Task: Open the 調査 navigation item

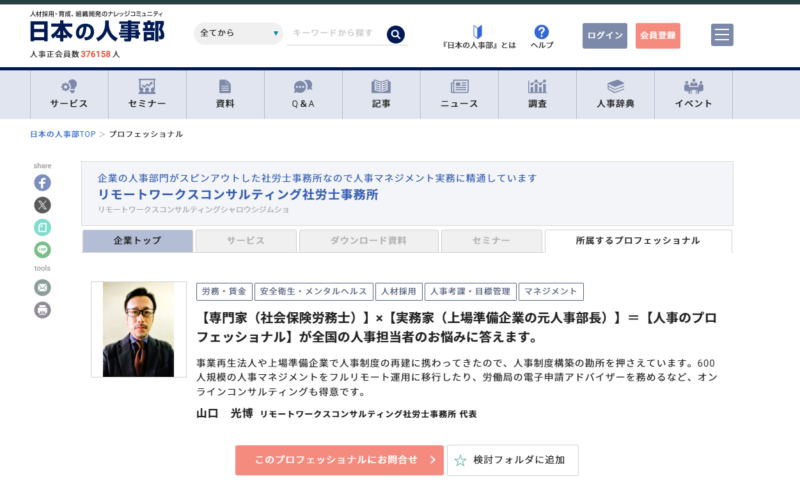Action: pos(537,94)
